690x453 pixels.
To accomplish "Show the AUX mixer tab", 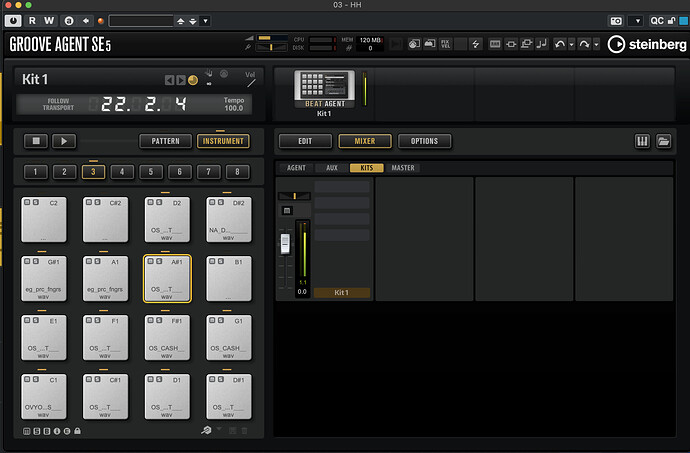I will tap(332, 168).
